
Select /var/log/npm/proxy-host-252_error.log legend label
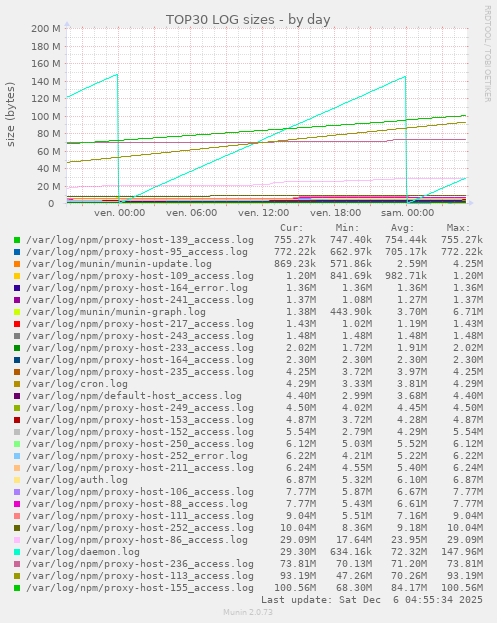pos(137,456)
